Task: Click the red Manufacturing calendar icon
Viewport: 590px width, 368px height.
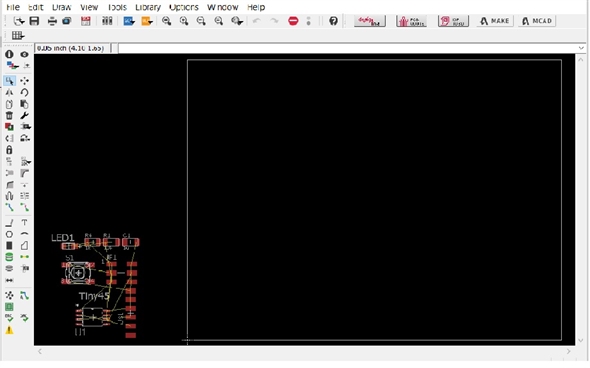Action: (86, 21)
